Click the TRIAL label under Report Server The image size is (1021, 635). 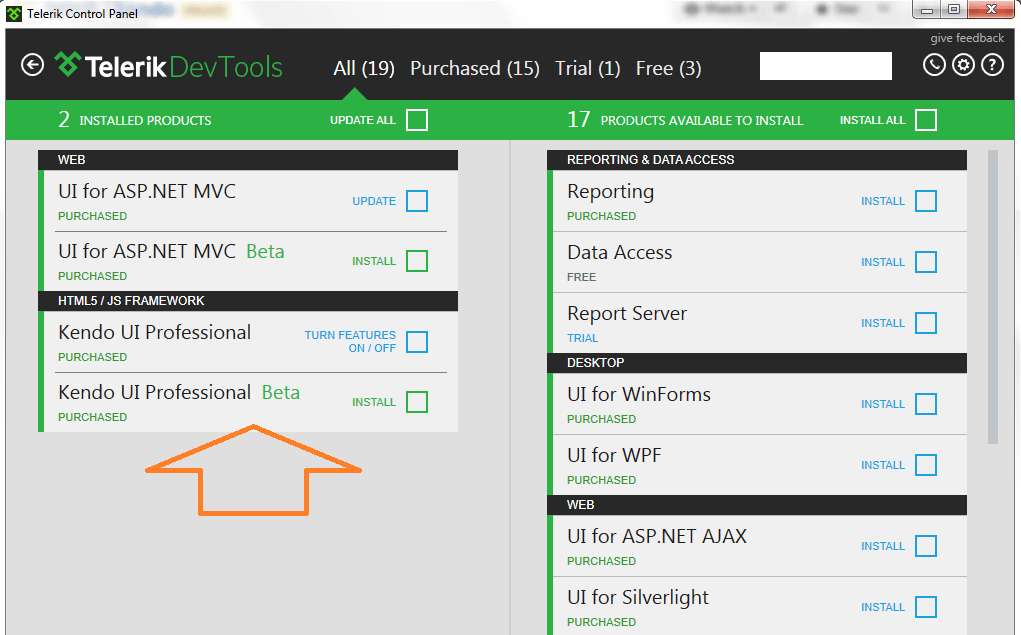[582, 338]
